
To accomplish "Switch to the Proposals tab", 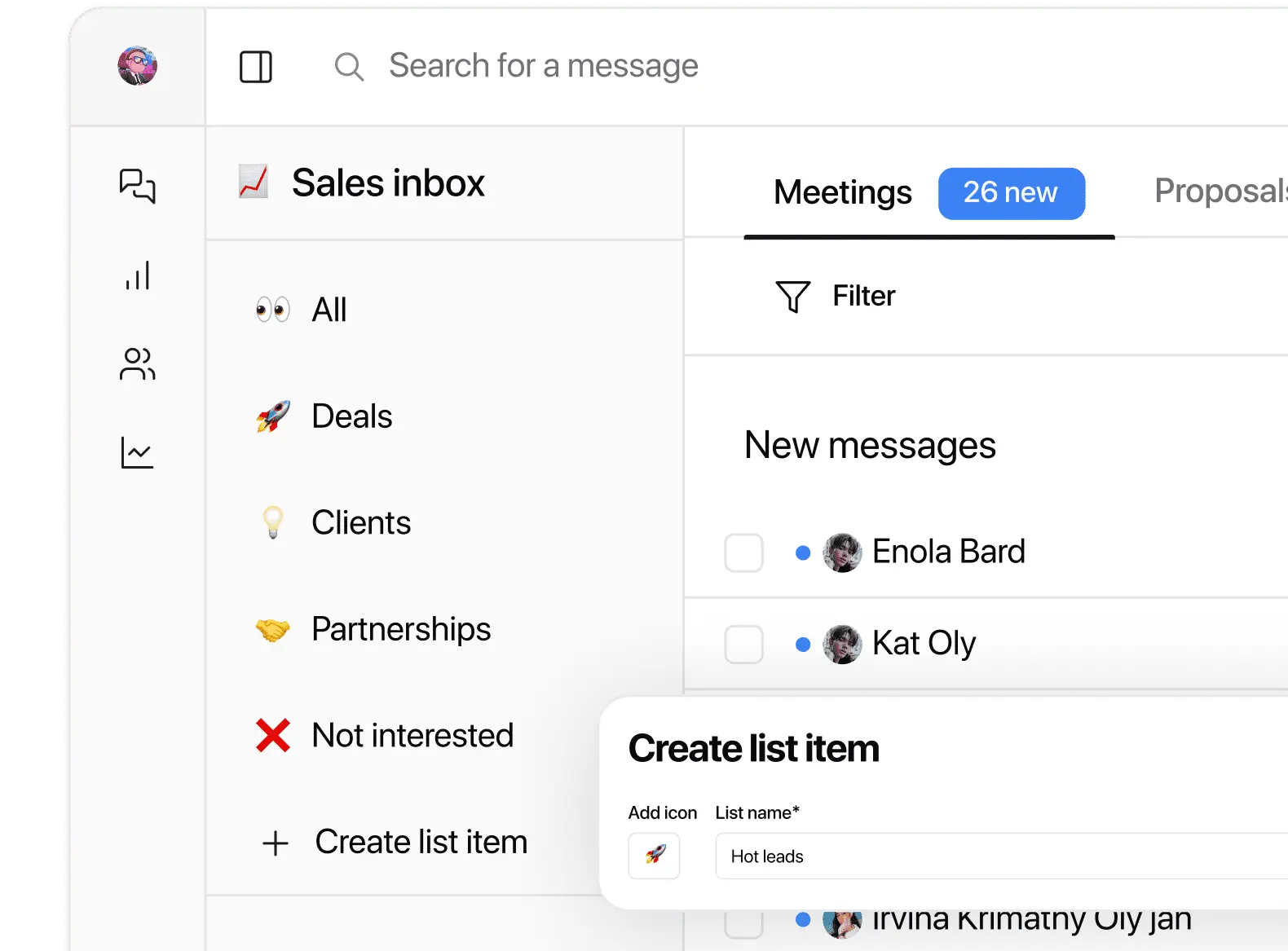I will [1220, 192].
